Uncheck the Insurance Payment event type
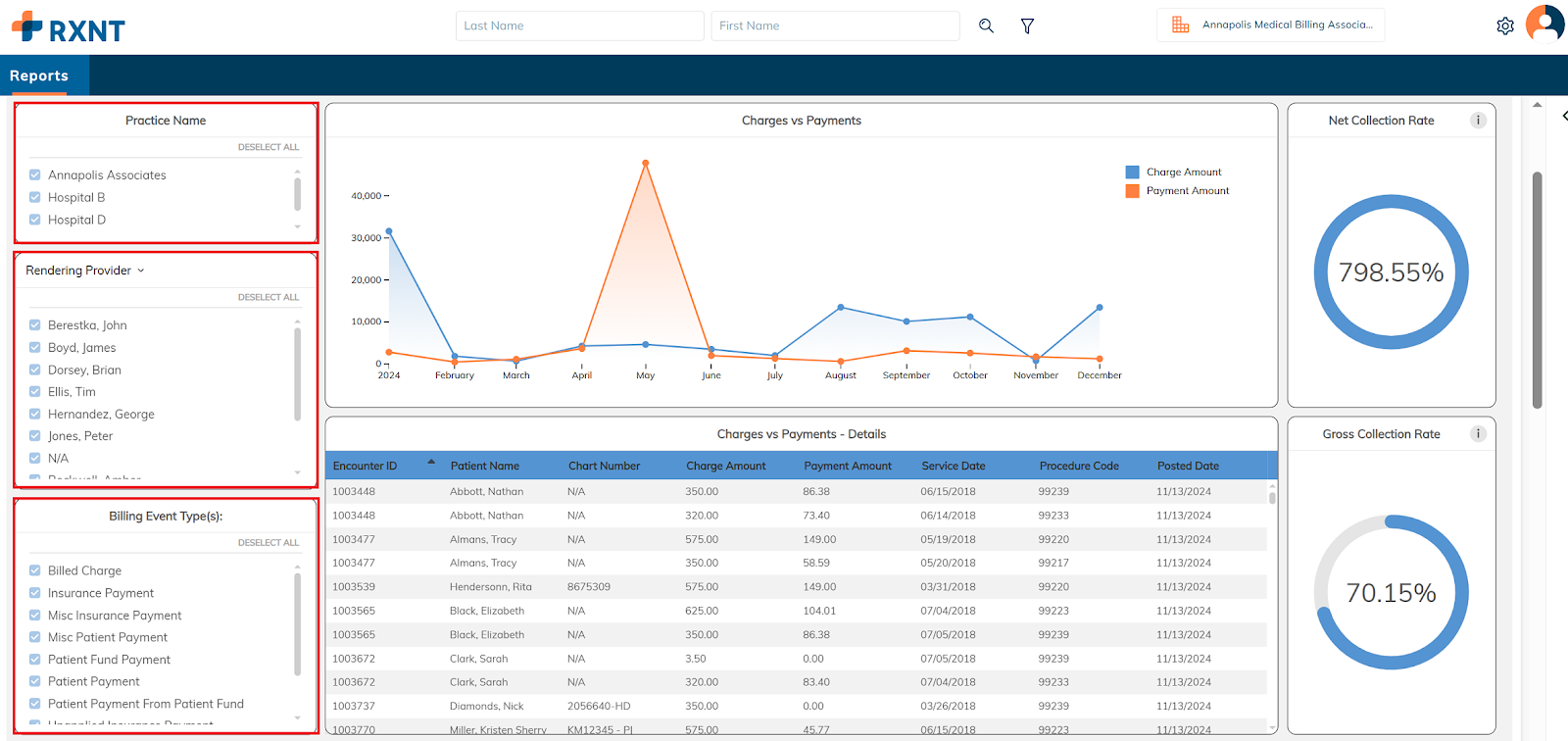This screenshot has height=741, width=1568. coord(35,593)
